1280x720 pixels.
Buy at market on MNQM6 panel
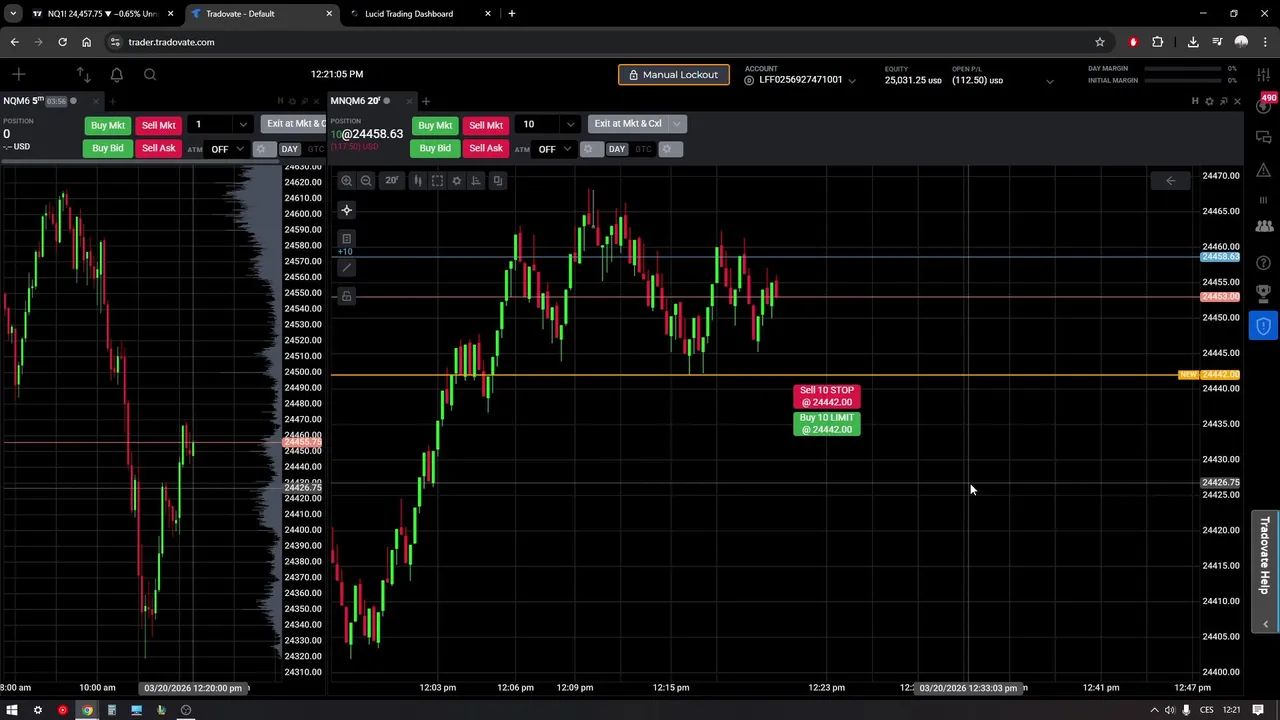pyautogui.click(x=435, y=125)
